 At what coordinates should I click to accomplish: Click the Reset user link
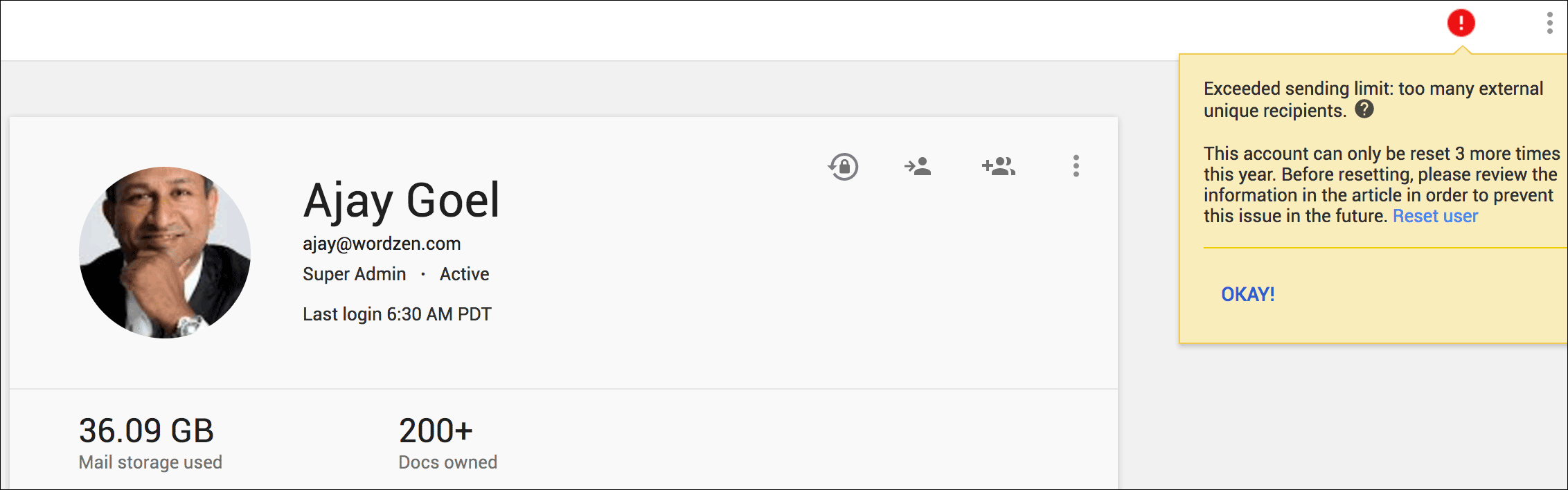tap(1435, 216)
